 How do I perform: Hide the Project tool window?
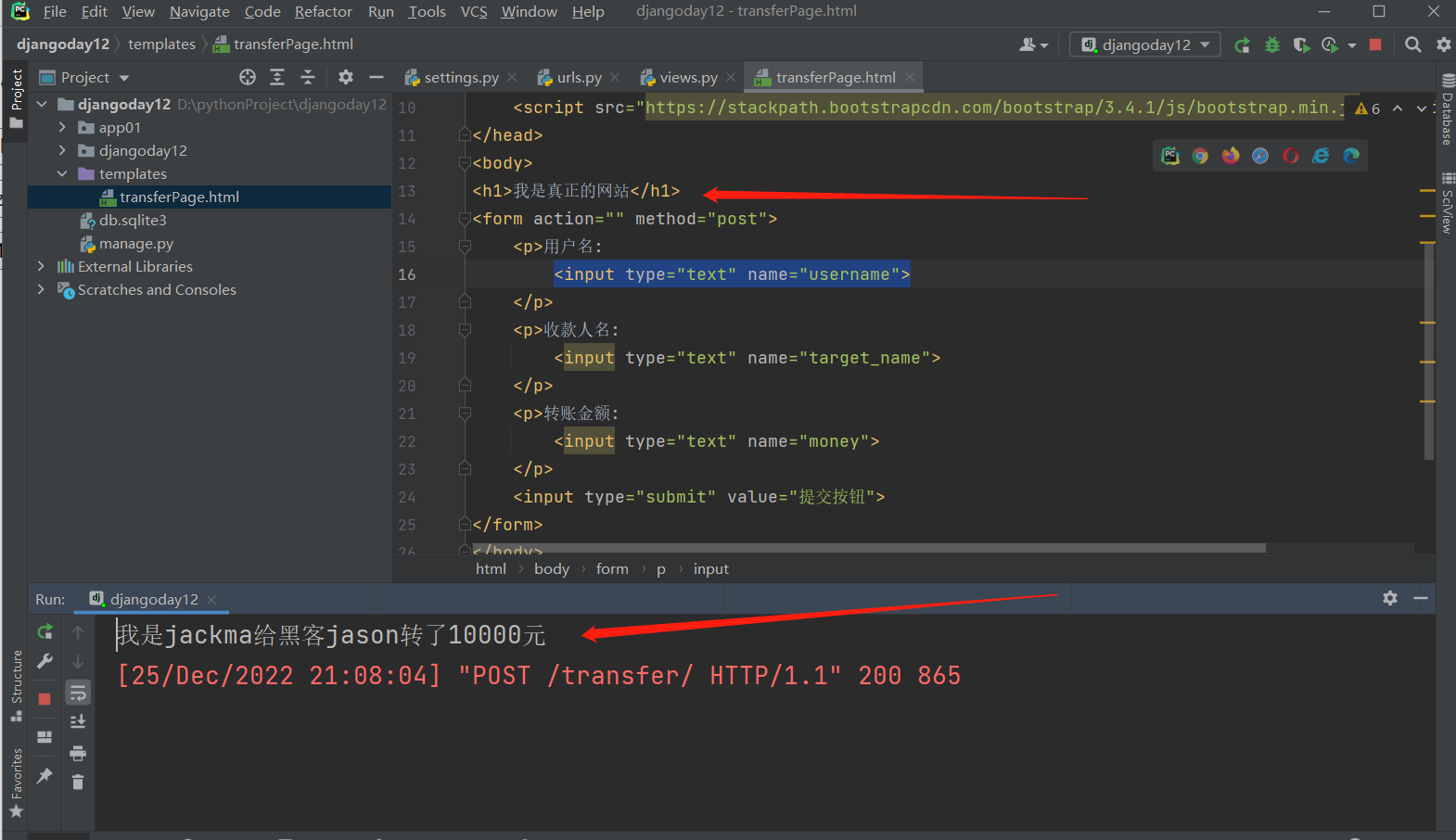[377, 77]
